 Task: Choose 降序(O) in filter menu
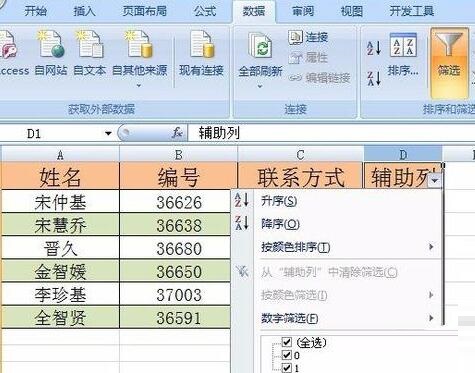coord(280,224)
